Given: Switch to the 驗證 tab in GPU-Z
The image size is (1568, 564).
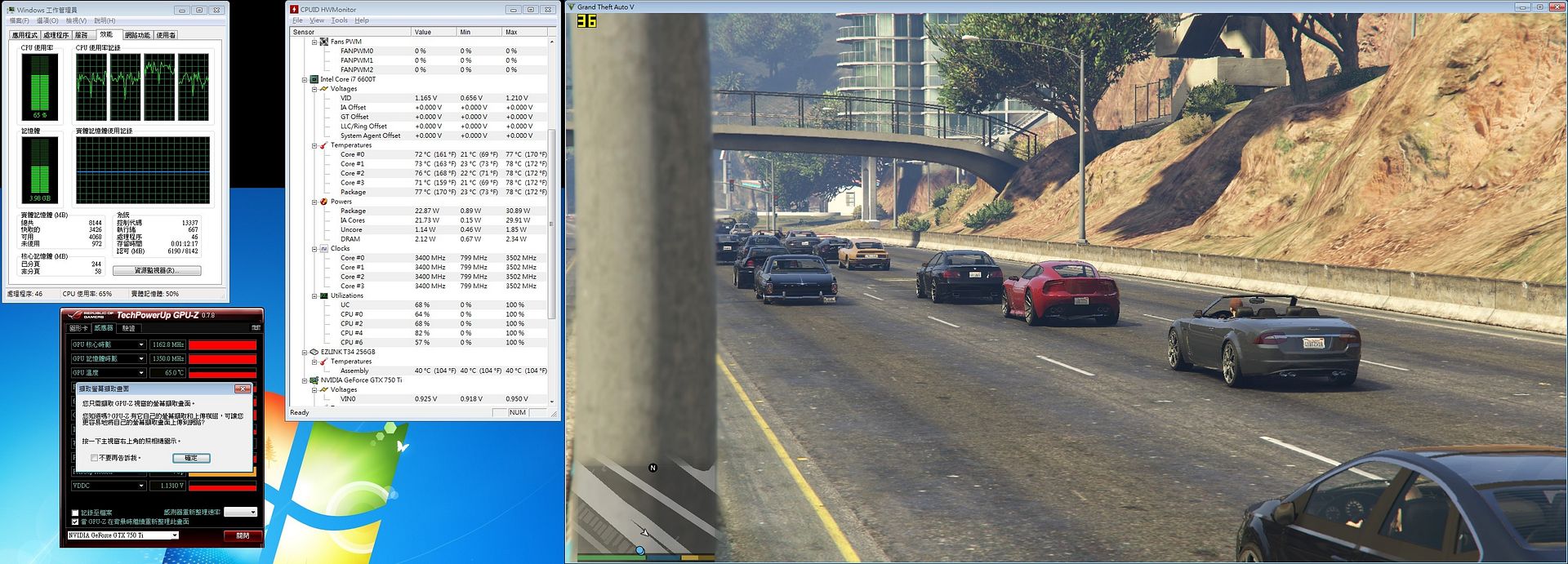Looking at the screenshot, I should [x=128, y=328].
